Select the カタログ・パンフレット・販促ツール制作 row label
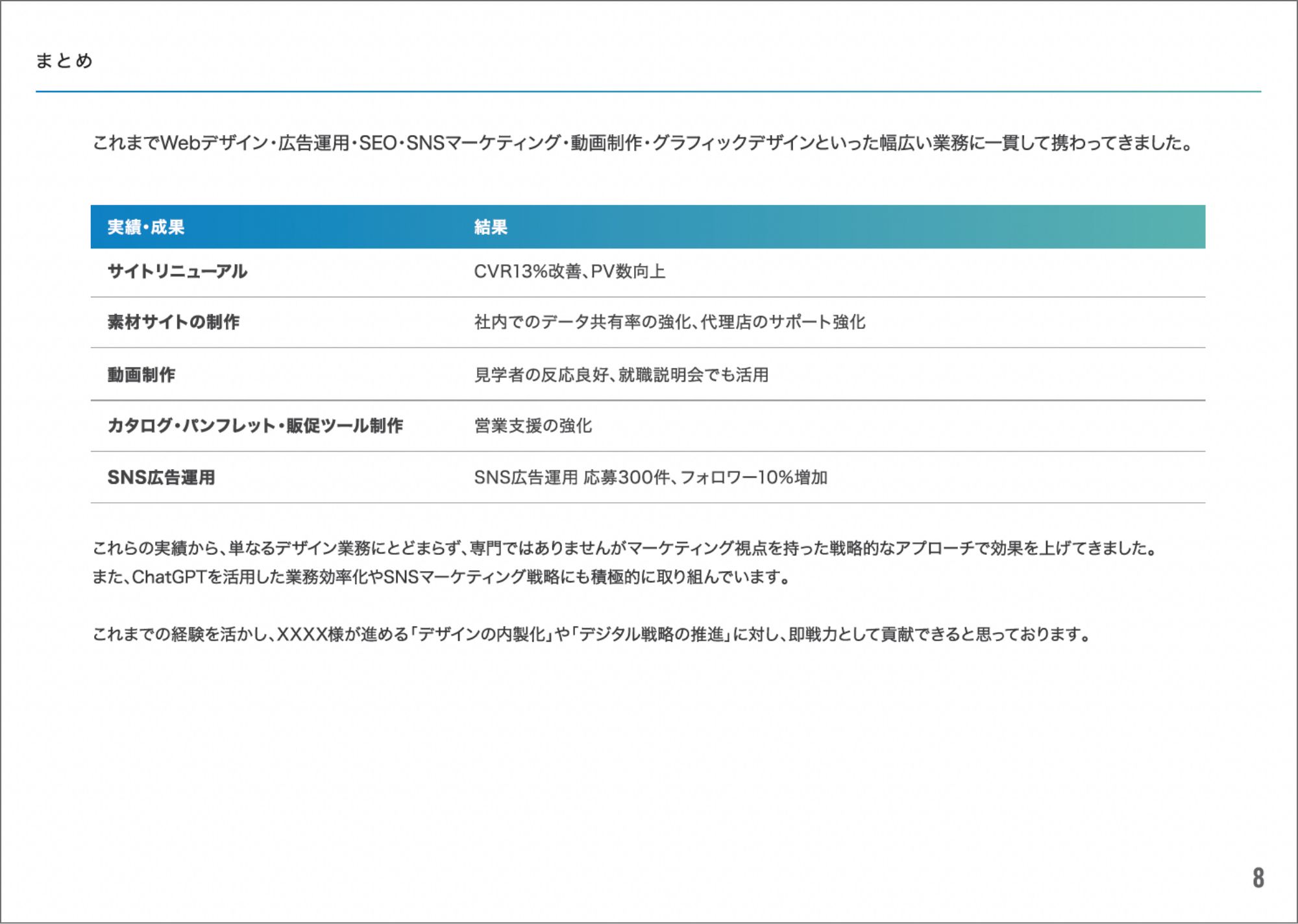Screen dimensions: 1298x924 click(x=255, y=426)
